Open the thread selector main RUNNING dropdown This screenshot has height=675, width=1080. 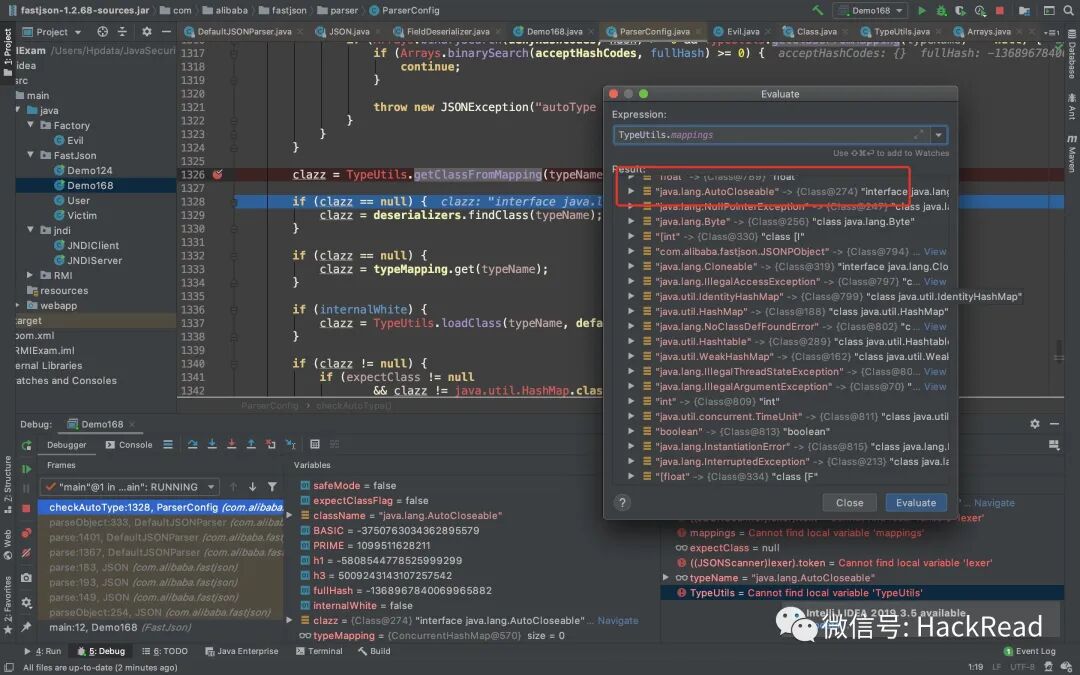[129, 486]
